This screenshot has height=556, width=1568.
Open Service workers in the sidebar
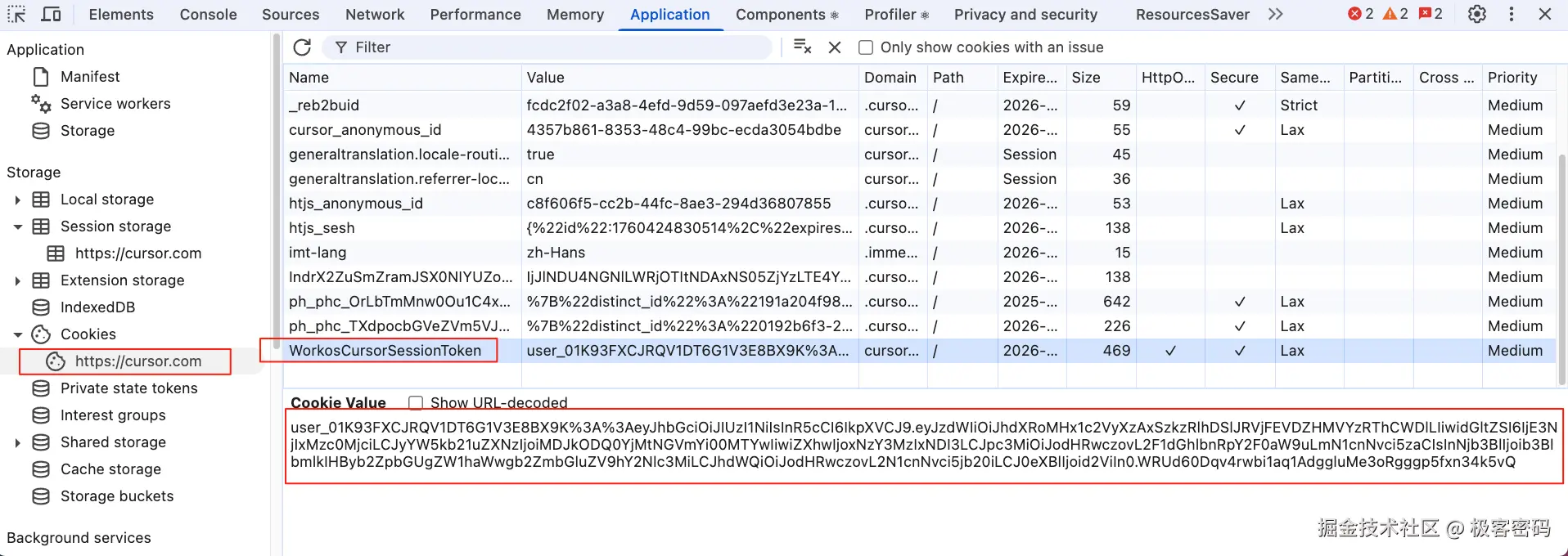(115, 104)
